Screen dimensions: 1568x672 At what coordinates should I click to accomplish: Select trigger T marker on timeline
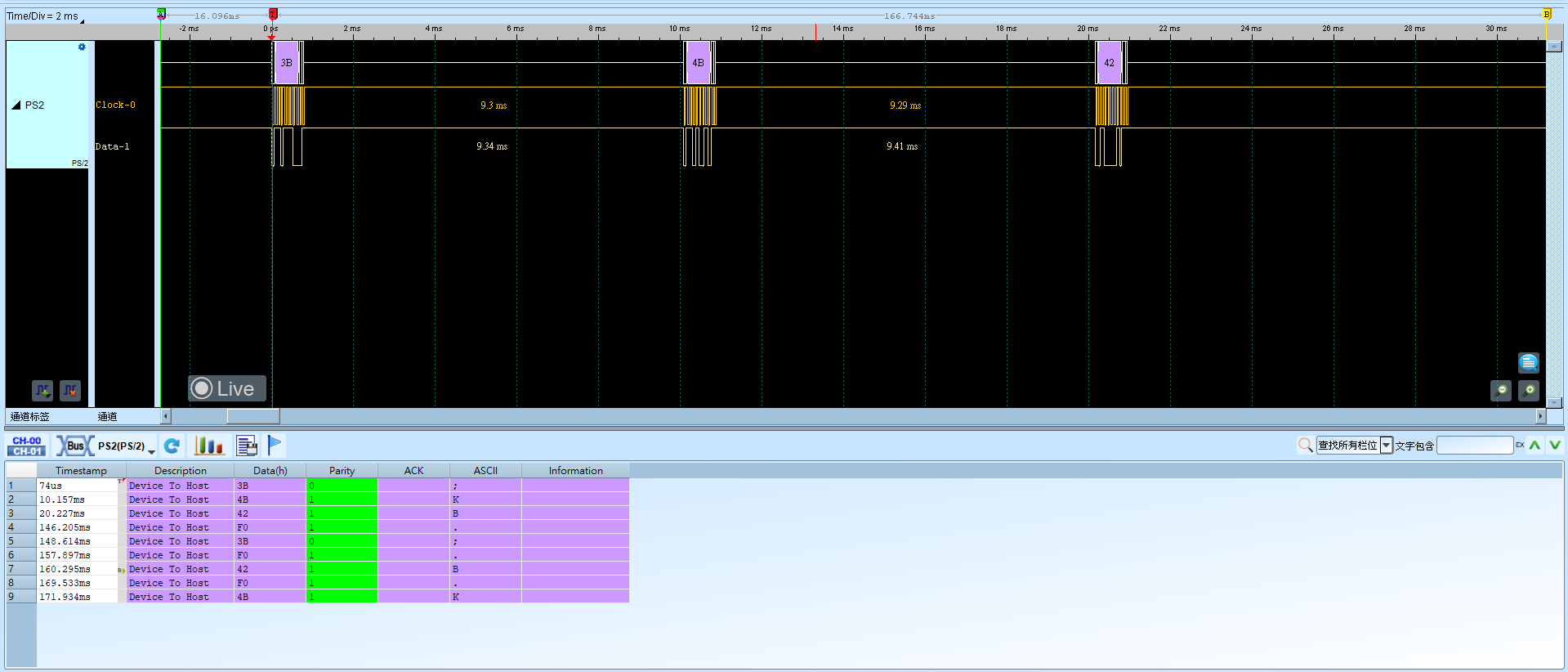pyautogui.click(x=273, y=14)
